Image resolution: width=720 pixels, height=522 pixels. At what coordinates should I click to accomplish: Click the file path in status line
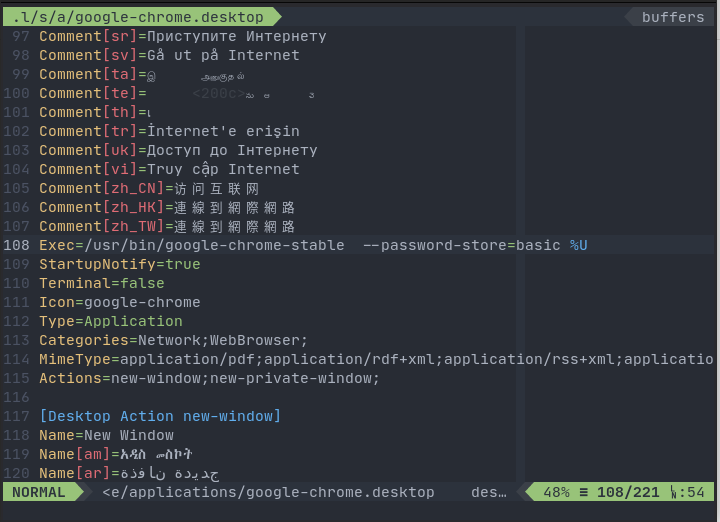pos(268,492)
